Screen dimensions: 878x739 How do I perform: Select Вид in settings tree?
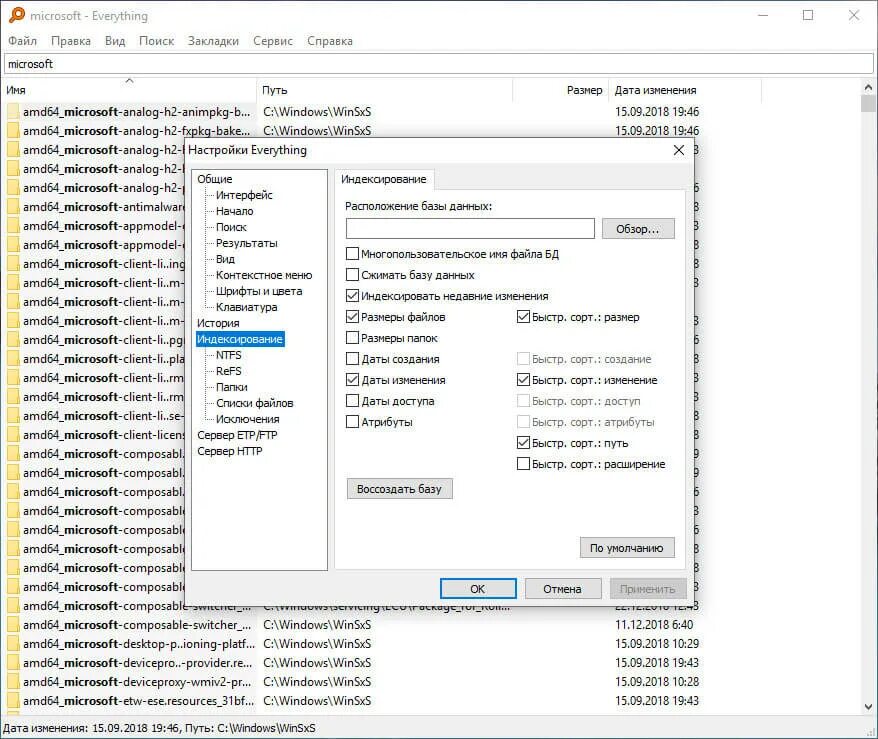pos(225,259)
